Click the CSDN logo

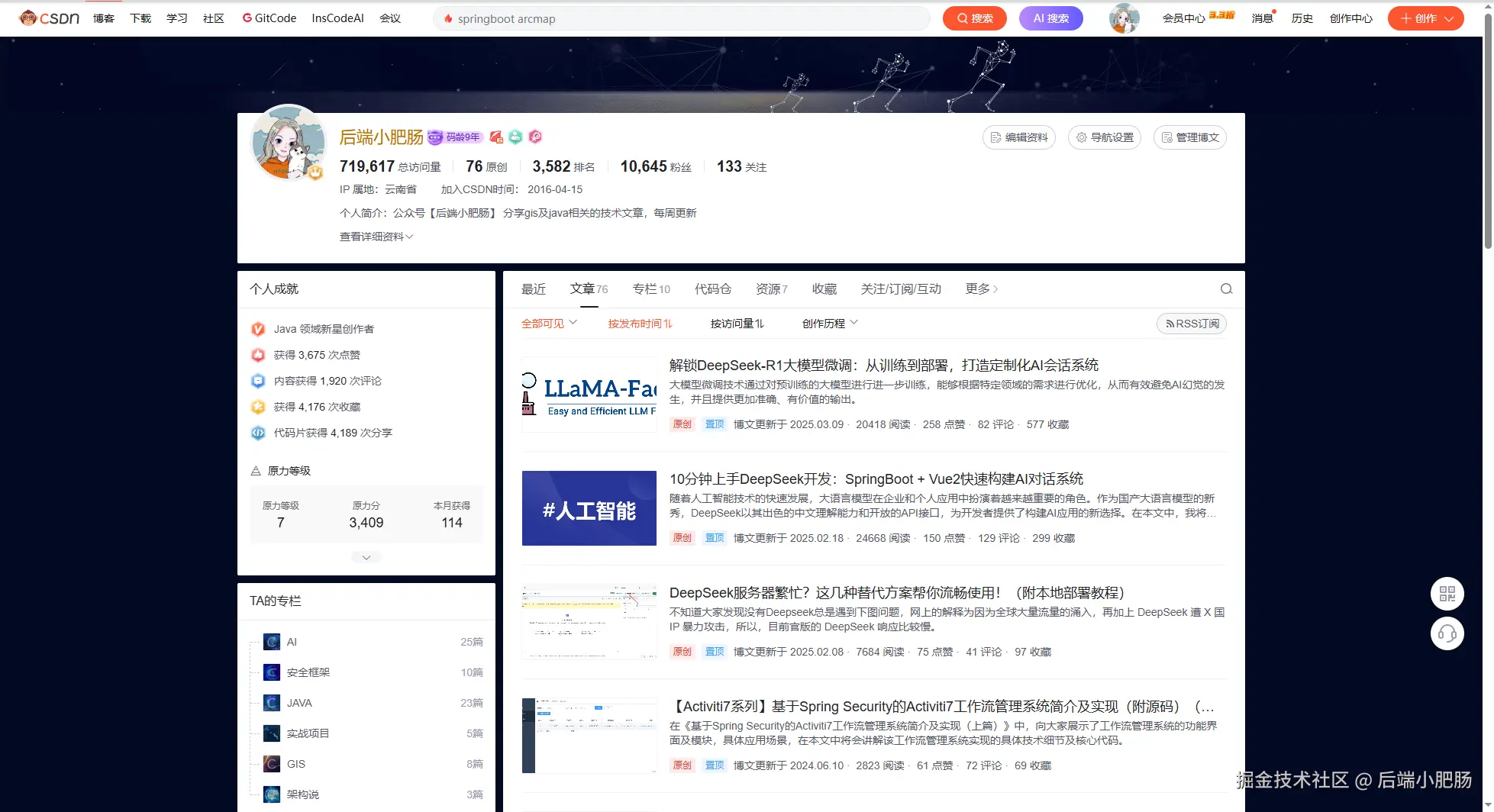[x=50, y=18]
